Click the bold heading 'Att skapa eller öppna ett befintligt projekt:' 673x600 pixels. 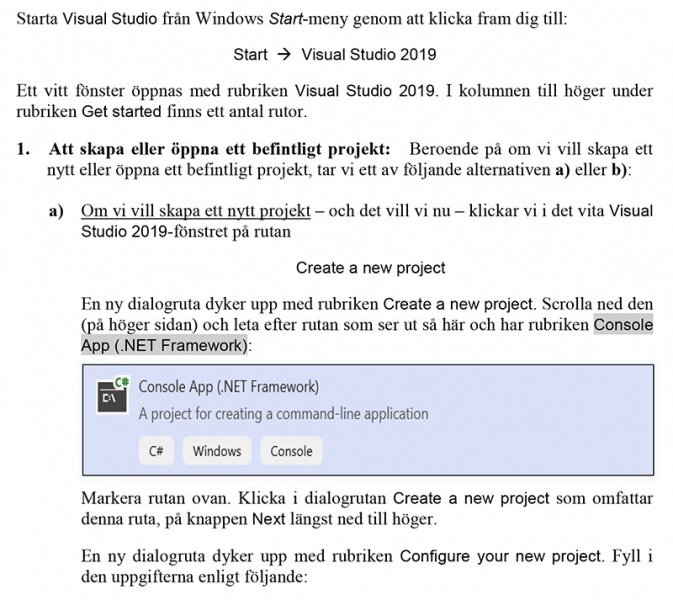coord(219,149)
